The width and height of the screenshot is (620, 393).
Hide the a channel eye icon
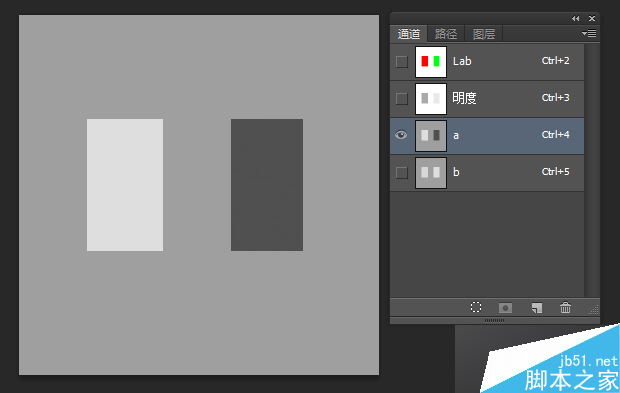[401, 135]
